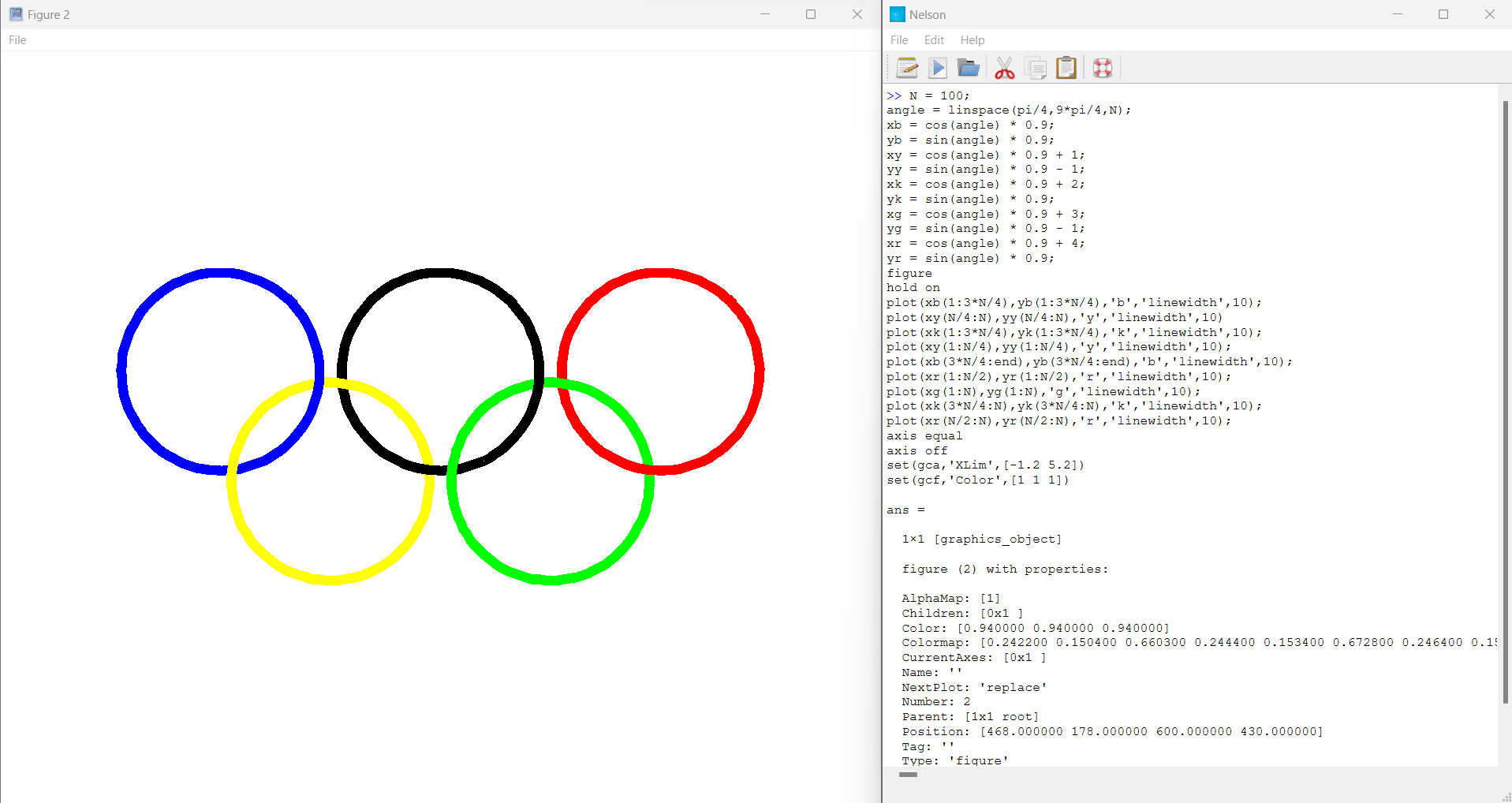The height and width of the screenshot is (803, 1512).
Task: Click the '1×1 [graphics_object]' output line
Action: tap(982, 540)
